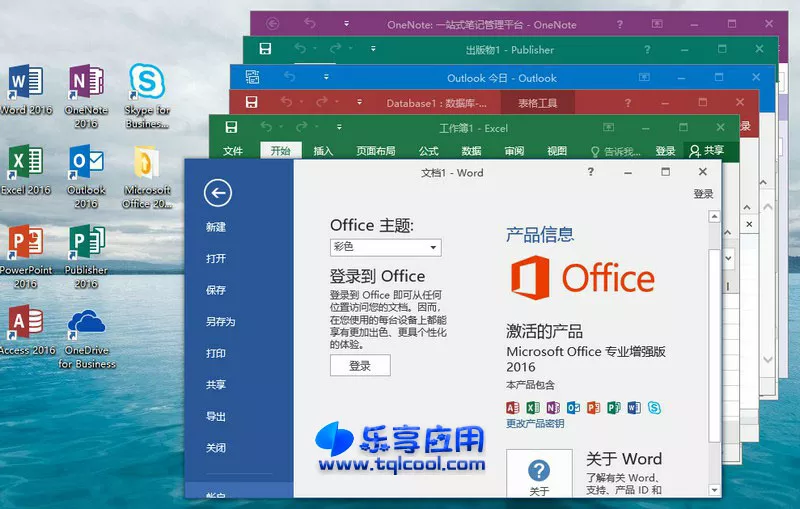
Task: Select 关闭 in Word backstage menu
Action: point(216,448)
